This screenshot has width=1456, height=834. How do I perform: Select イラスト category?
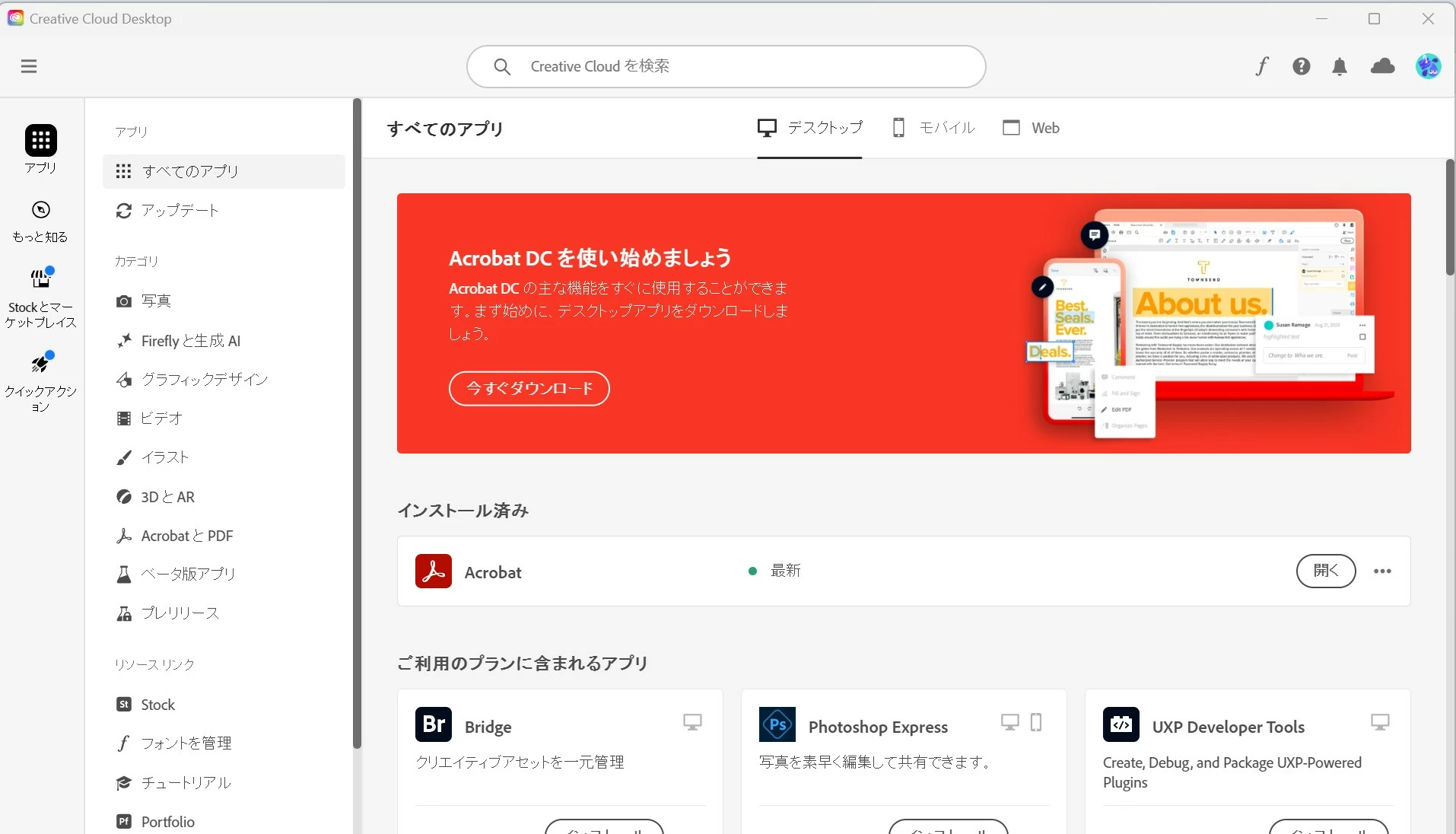click(224, 457)
